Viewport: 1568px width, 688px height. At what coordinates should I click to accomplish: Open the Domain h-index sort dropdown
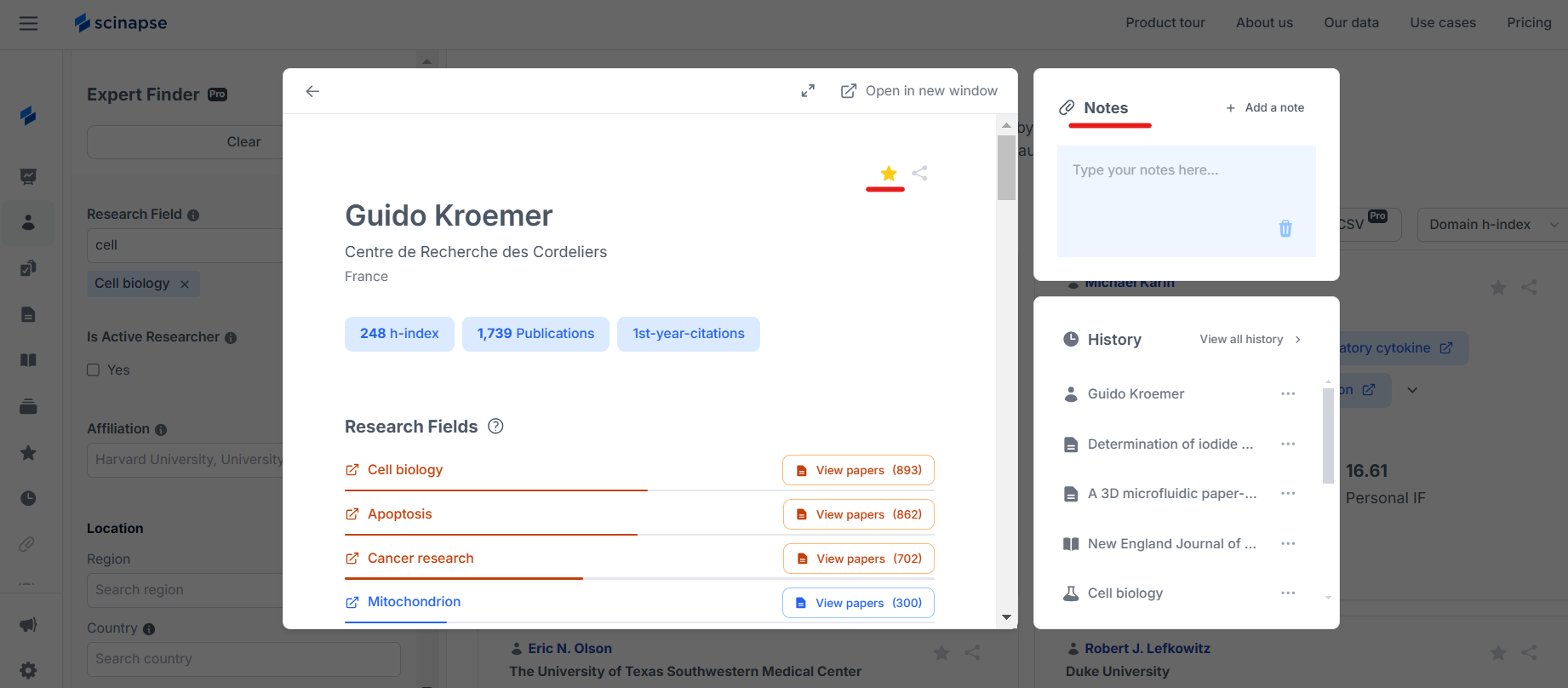[x=1492, y=225]
